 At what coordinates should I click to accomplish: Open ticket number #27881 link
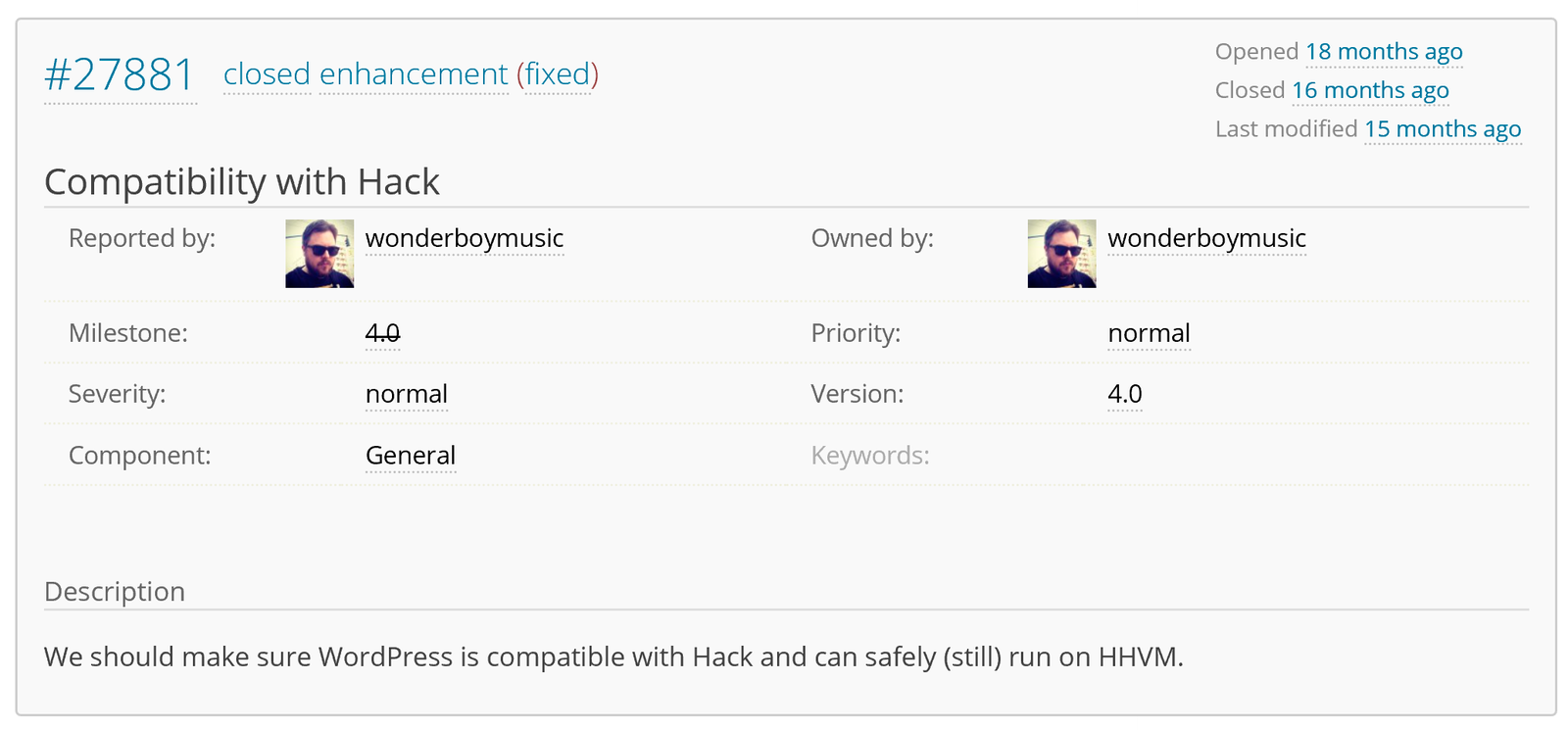[121, 75]
